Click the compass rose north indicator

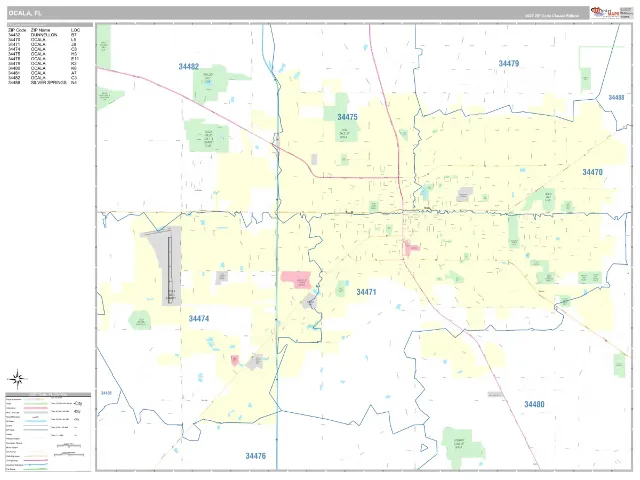pos(17,379)
